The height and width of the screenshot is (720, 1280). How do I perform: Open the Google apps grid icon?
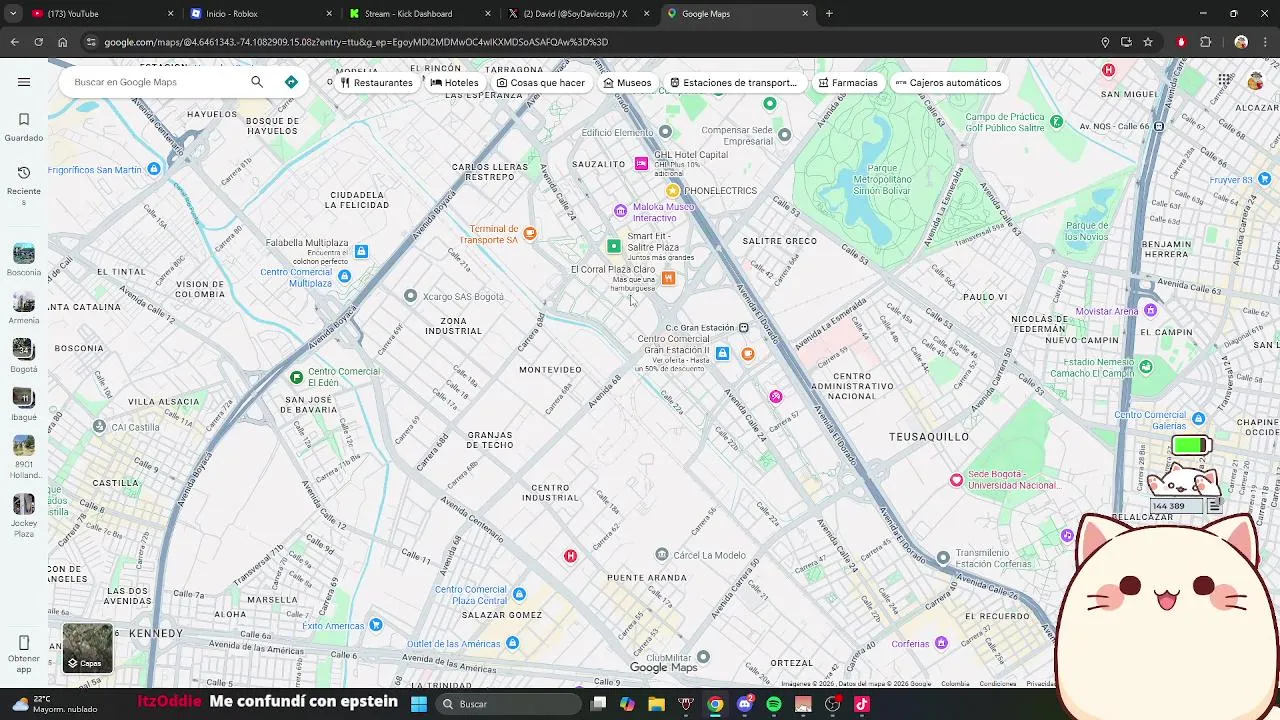(1225, 80)
